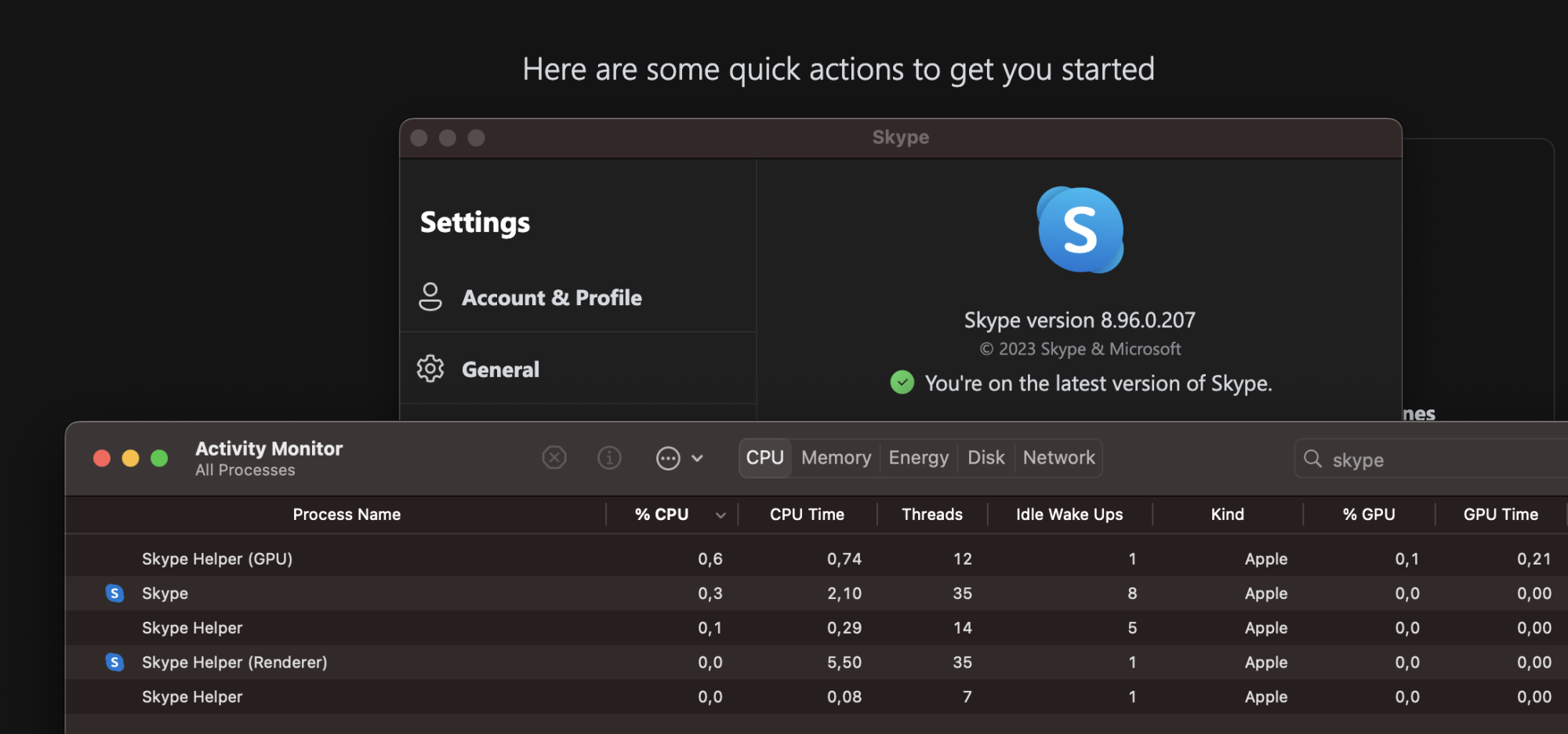Viewport: 1568px width, 734px height.
Task: Open Account & Profile settings in Skype
Action: coord(578,297)
